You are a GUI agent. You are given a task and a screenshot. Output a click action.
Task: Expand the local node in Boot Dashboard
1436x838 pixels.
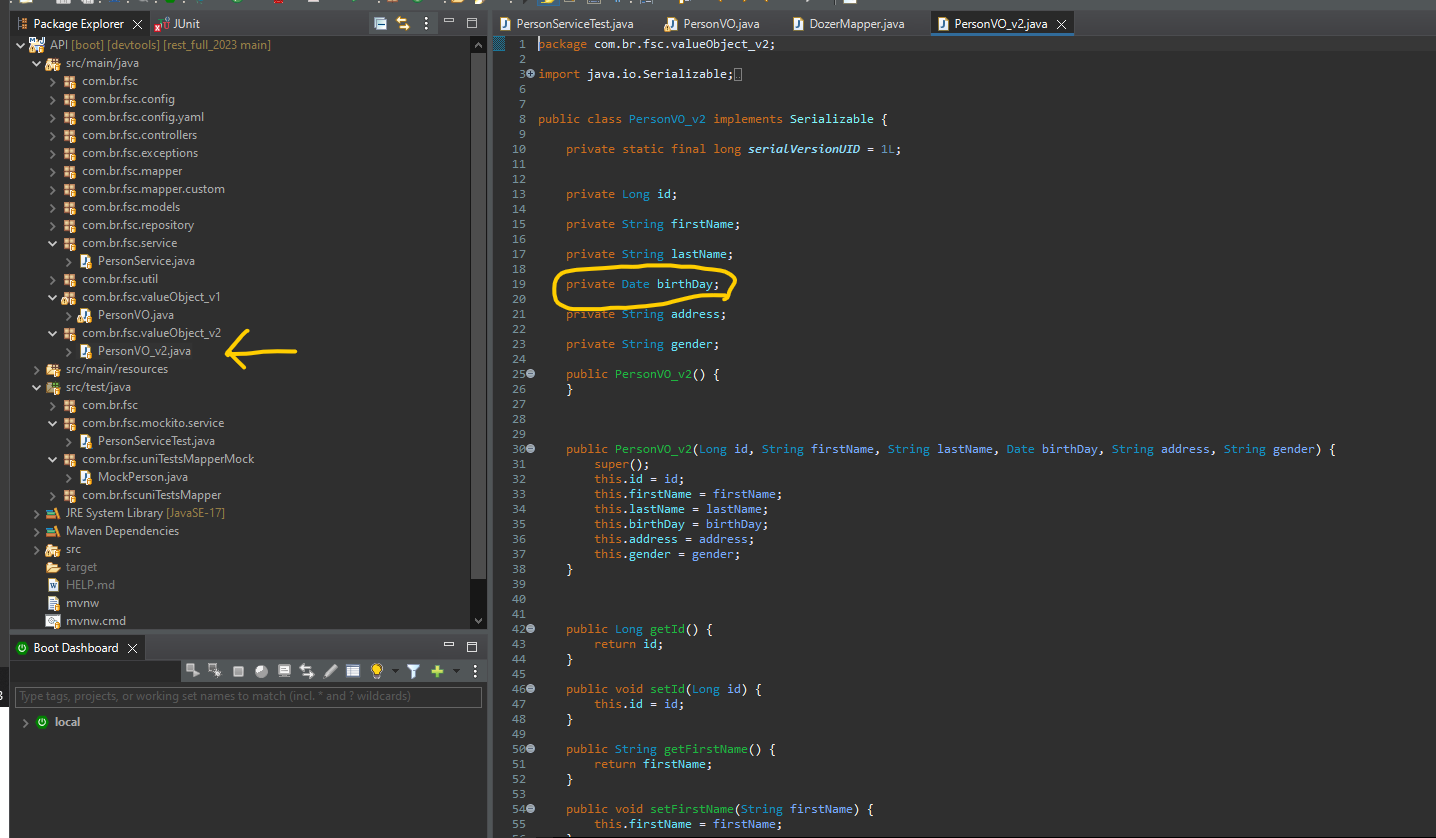point(25,722)
